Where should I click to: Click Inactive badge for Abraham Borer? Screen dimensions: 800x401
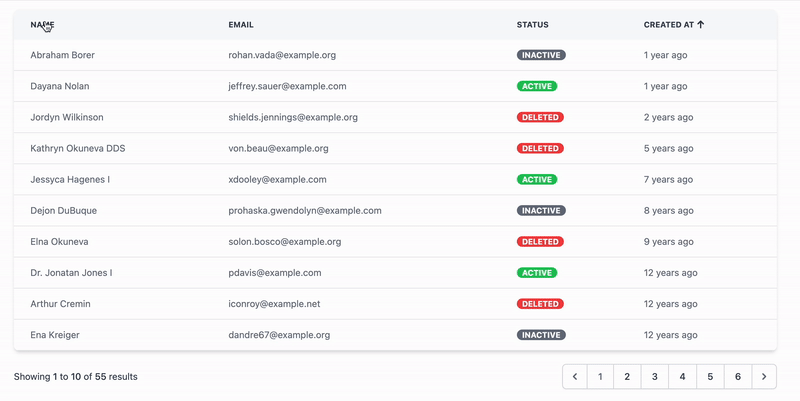click(541, 56)
